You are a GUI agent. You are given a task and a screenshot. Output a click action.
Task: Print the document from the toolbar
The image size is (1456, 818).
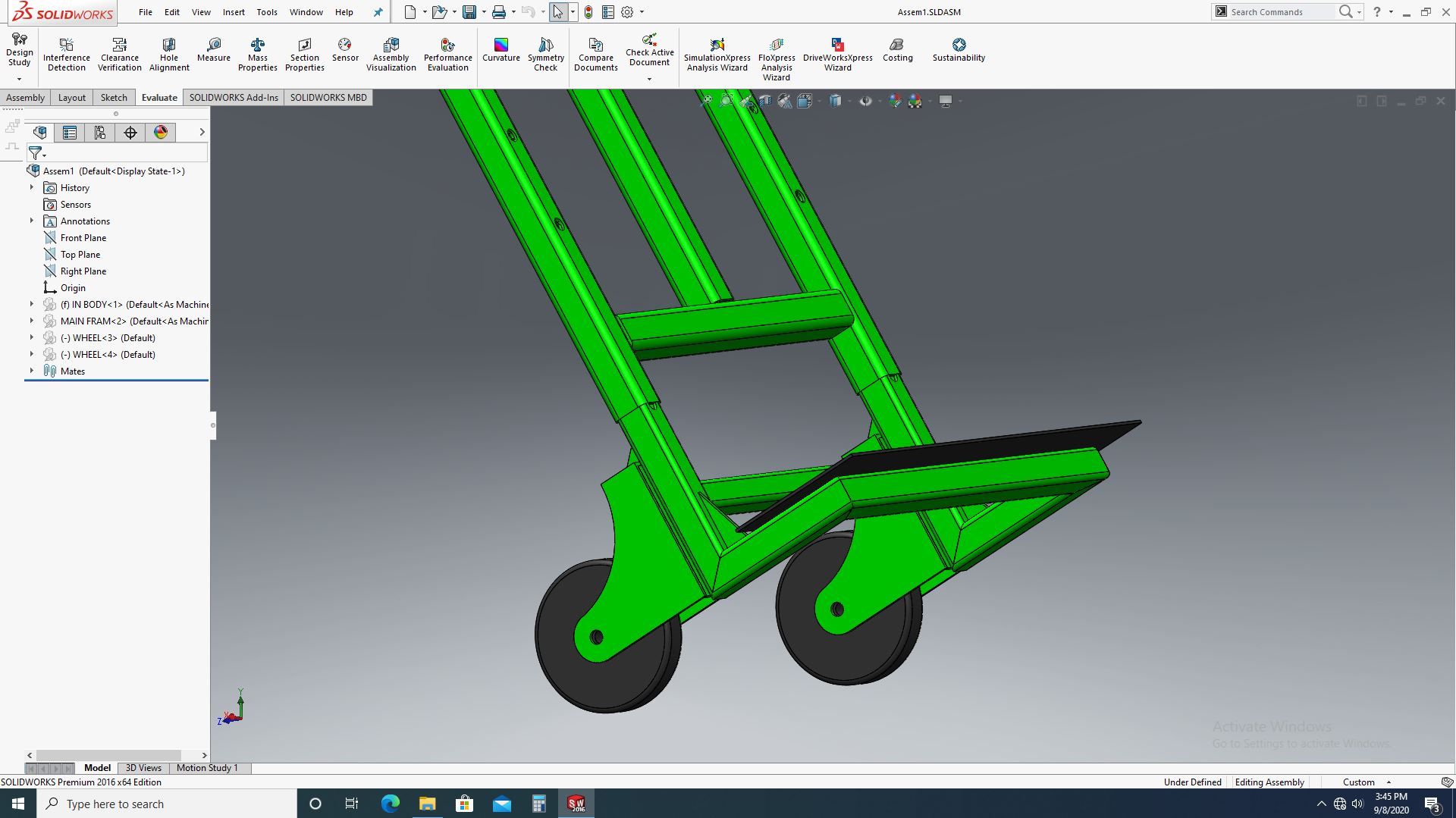498,12
